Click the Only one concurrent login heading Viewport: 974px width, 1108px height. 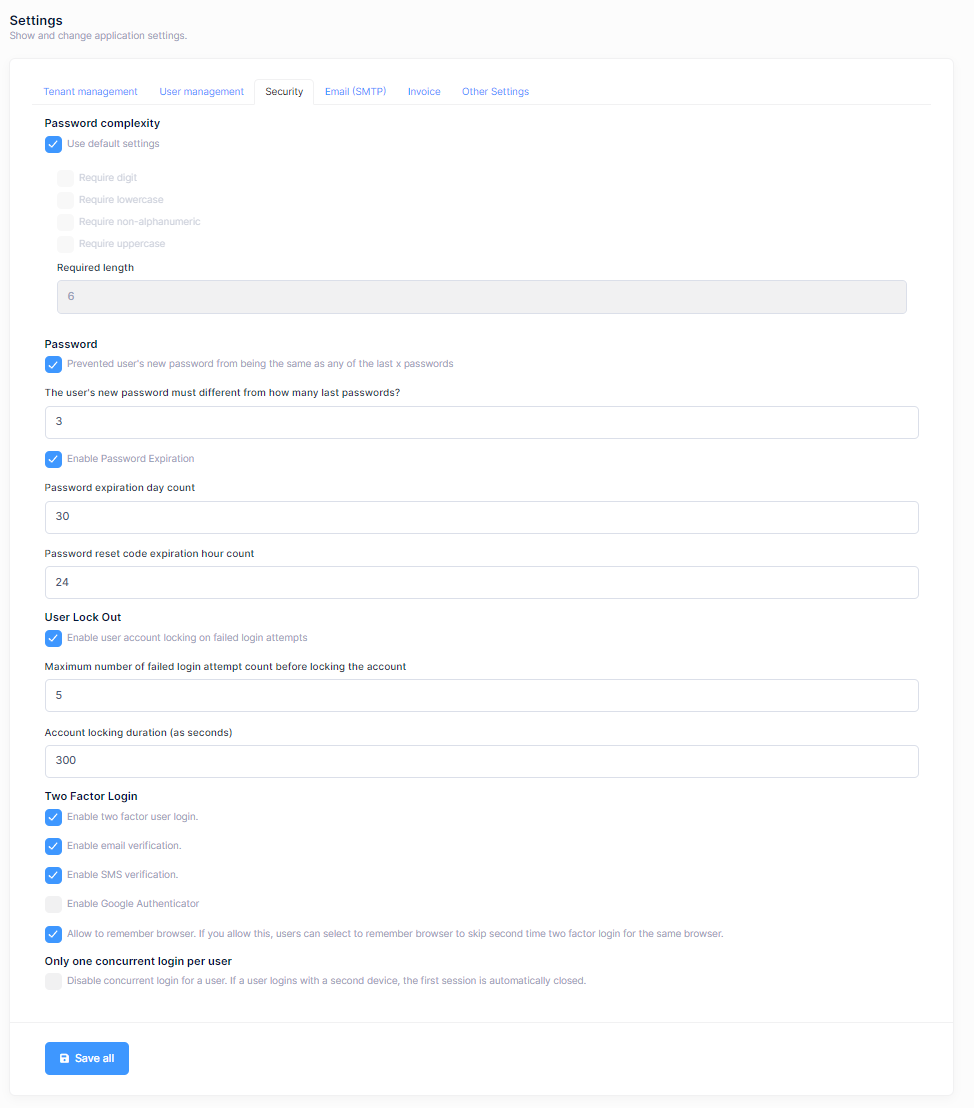138,961
